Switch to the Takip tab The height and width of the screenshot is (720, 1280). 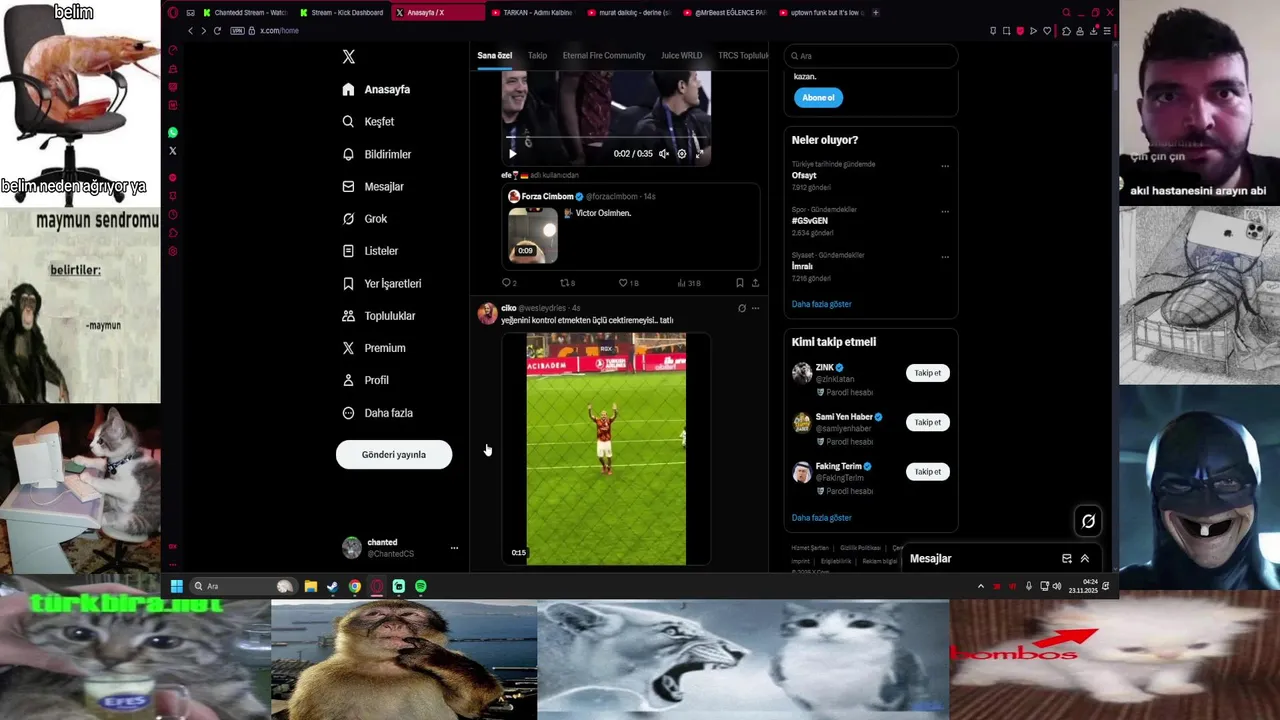[x=537, y=55]
